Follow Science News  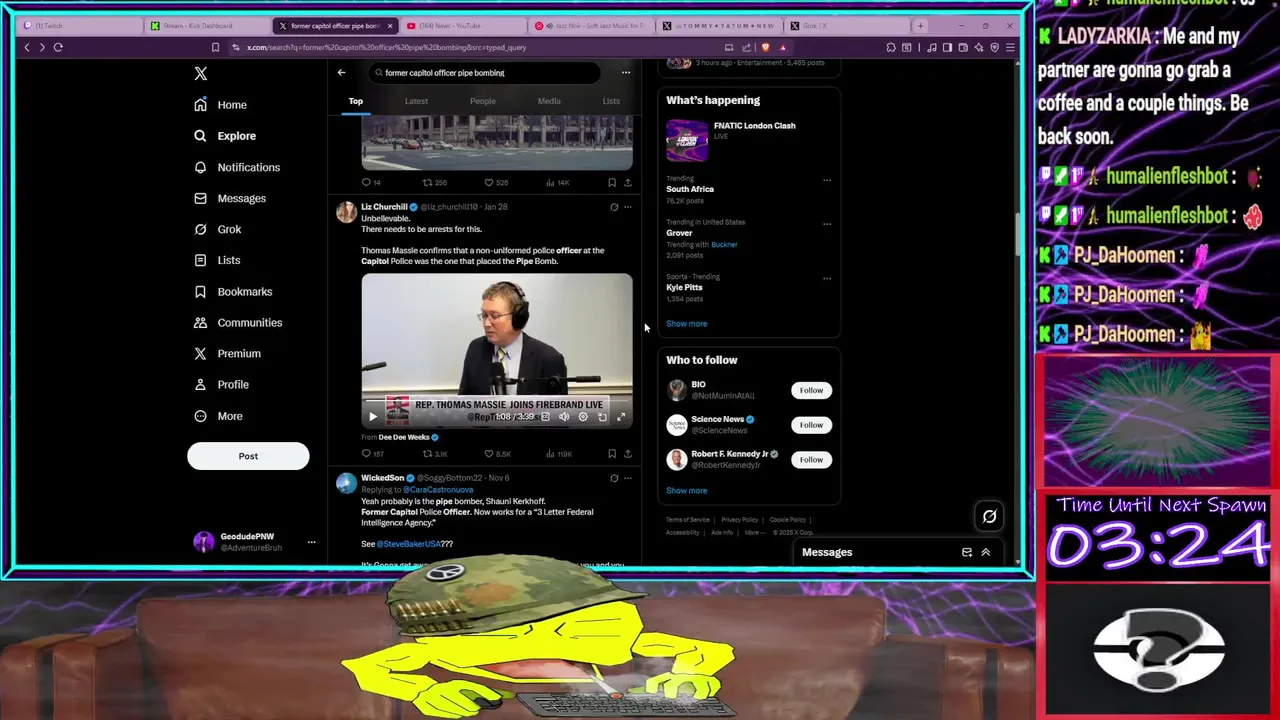click(x=811, y=425)
